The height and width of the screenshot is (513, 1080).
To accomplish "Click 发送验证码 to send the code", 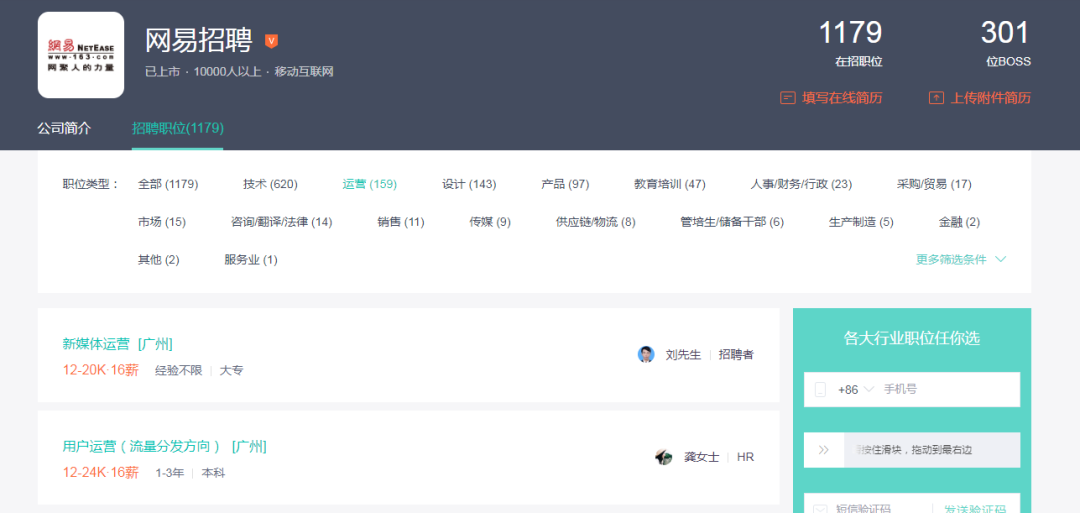I will [x=975, y=510].
